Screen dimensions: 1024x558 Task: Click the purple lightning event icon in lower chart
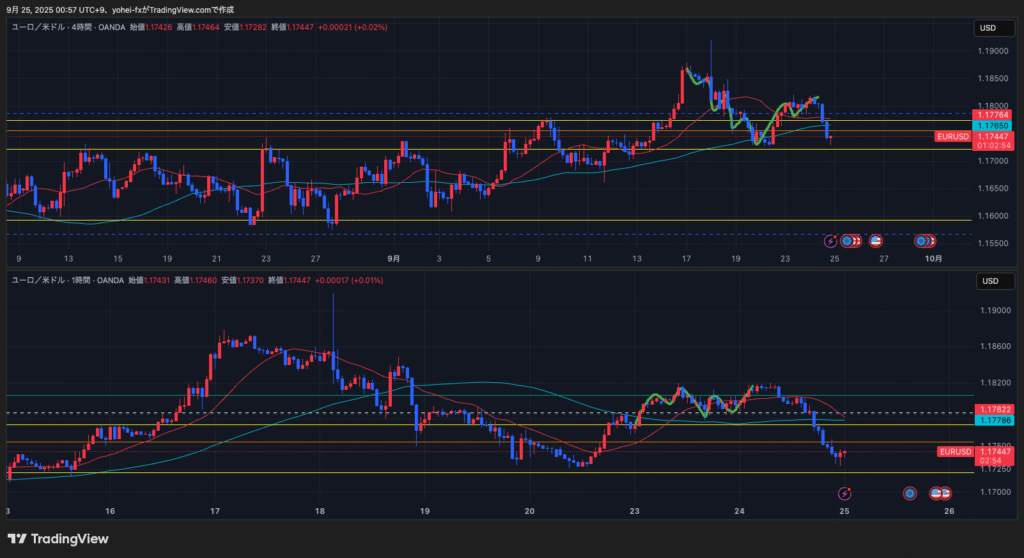coord(845,493)
